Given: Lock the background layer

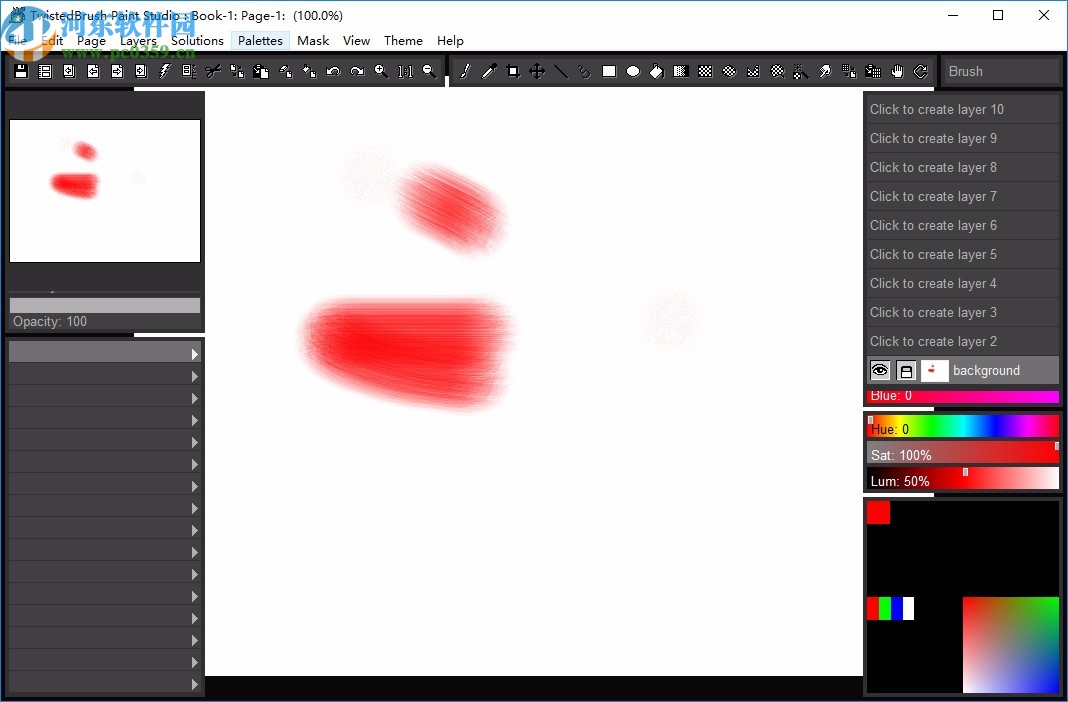Looking at the screenshot, I should [905, 370].
